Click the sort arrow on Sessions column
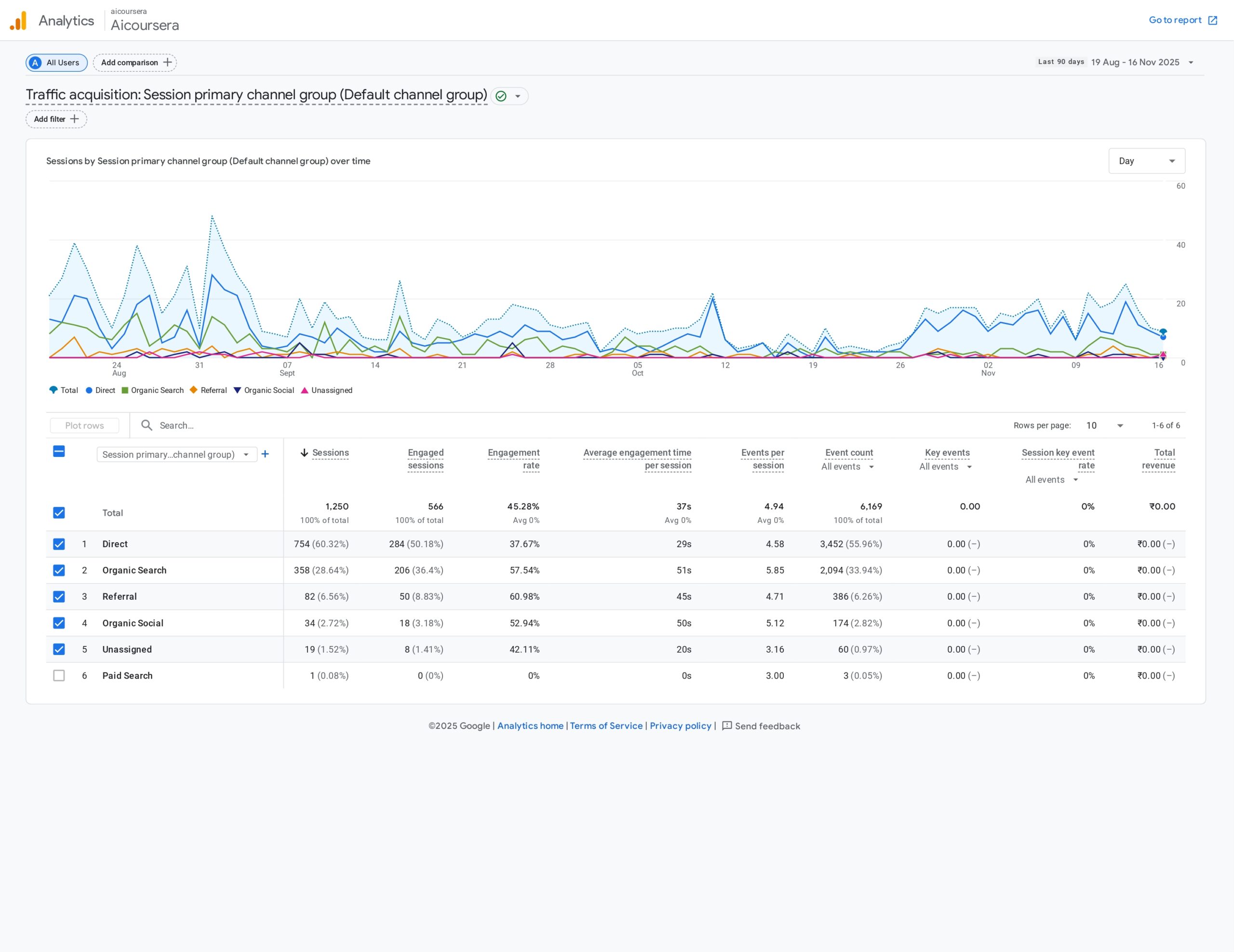This screenshot has height=952, width=1234. point(304,453)
